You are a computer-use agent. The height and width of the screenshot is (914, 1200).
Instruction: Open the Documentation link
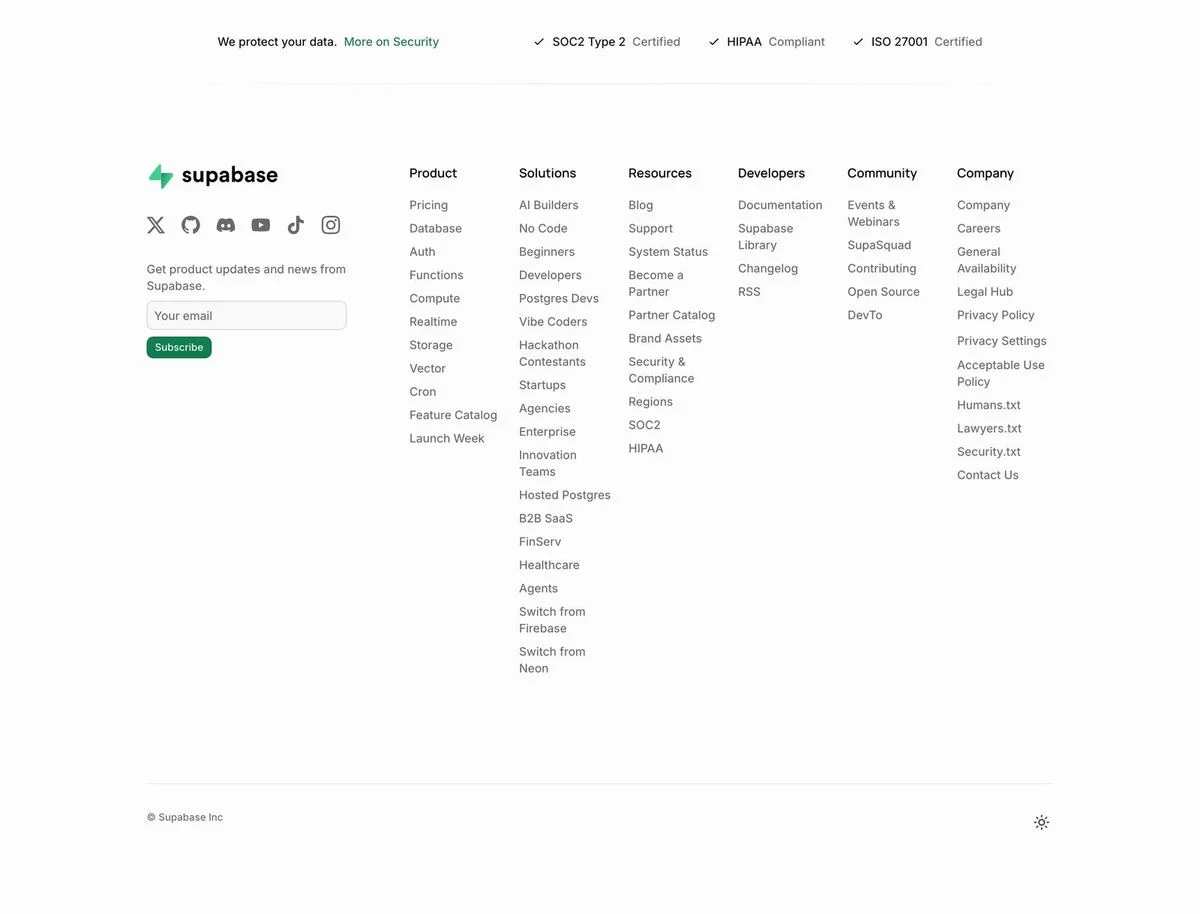coord(780,205)
